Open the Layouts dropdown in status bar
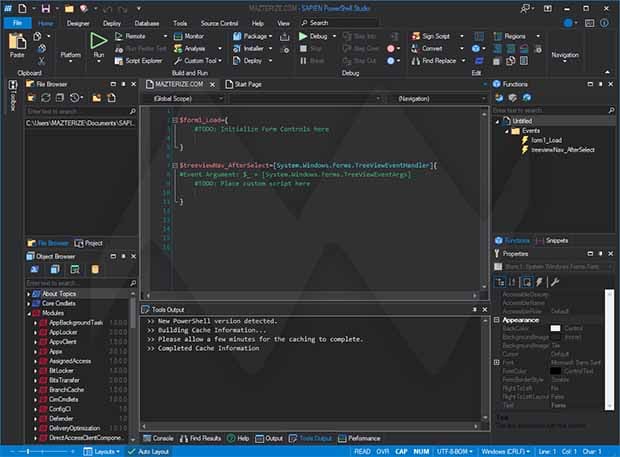 102,451
